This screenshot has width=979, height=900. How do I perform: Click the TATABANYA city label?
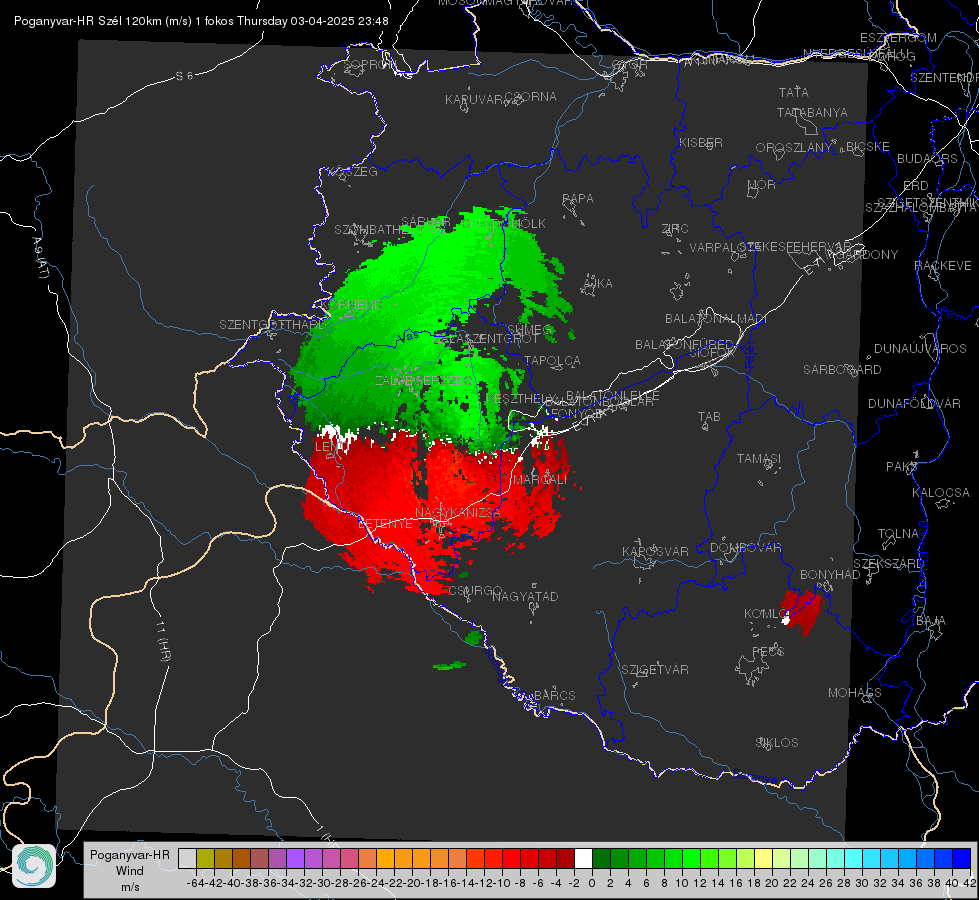pos(812,112)
